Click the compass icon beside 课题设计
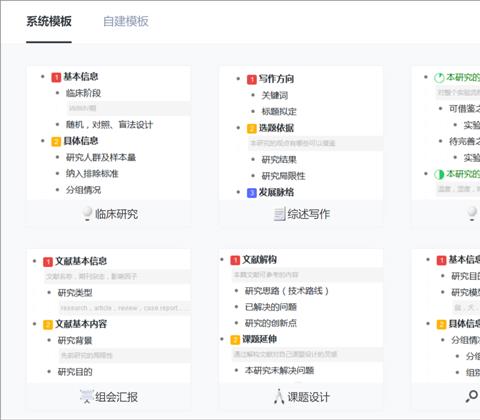The image size is (480, 420). (x=279, y=397)
